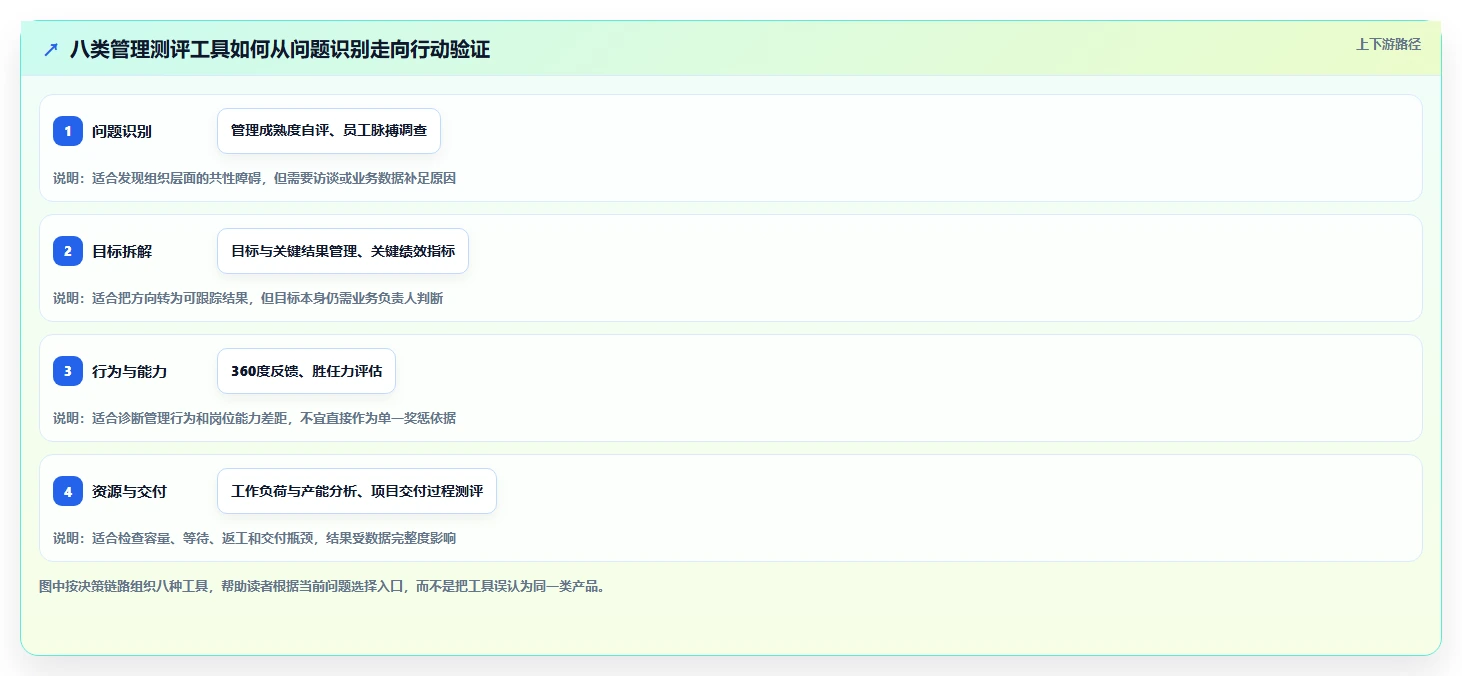The height and width of the screenshot is (676, 1462).
Task: Click the 行为与能力 step label
Action: pyautogui.click(x=129, y=371)
